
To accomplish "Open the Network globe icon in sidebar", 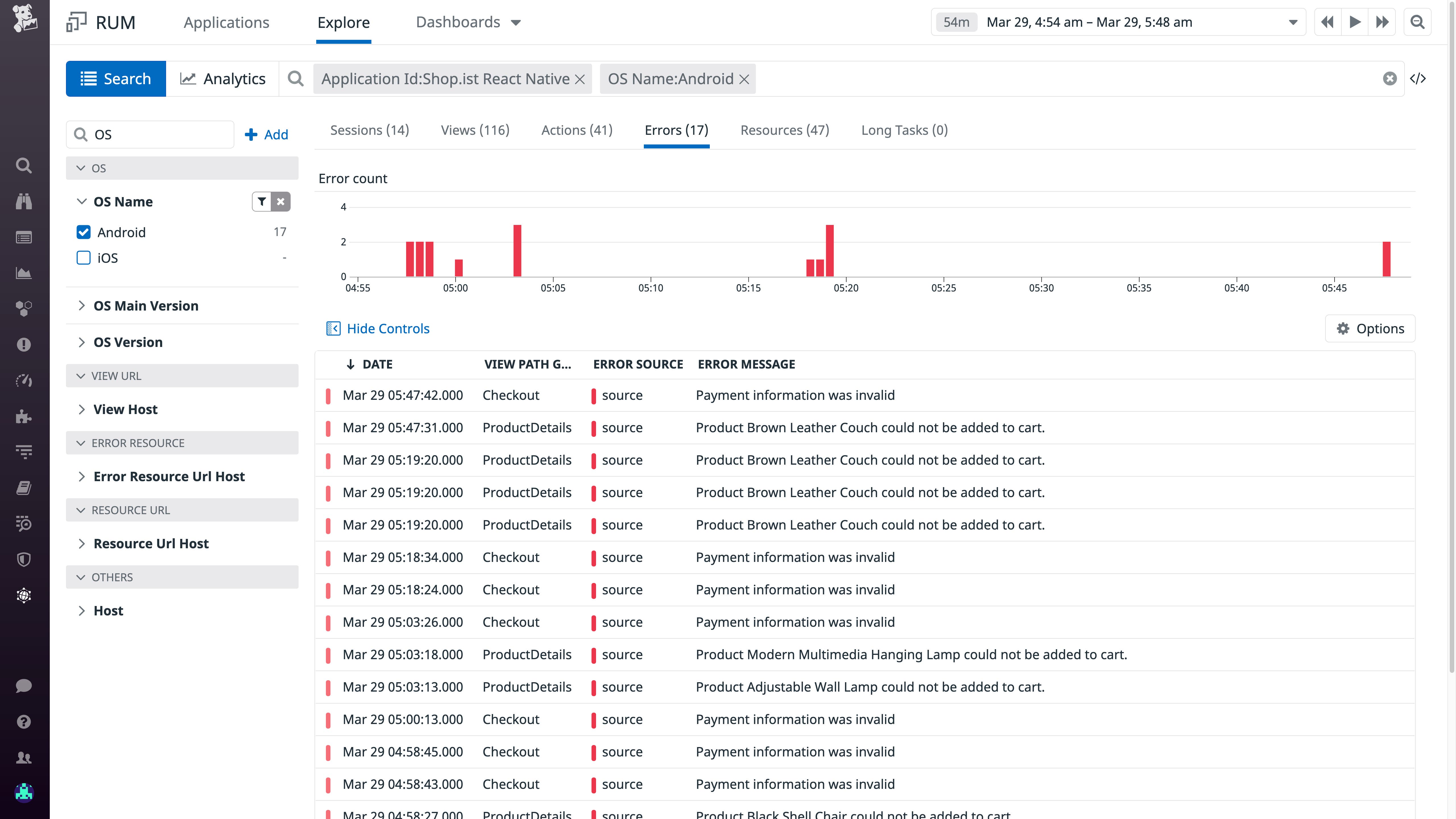I will [24, 595].
